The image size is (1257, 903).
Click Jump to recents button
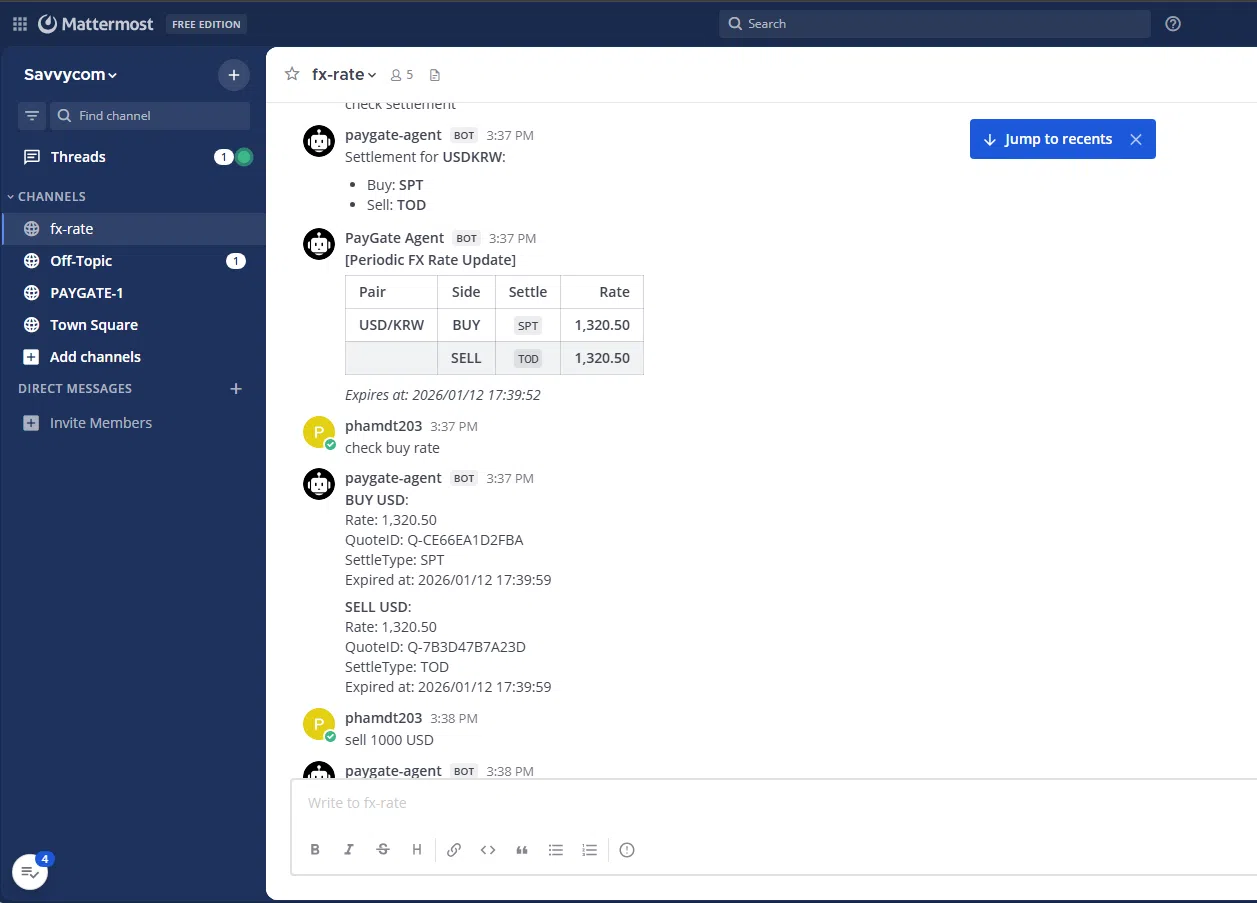tap(1047, 140)
